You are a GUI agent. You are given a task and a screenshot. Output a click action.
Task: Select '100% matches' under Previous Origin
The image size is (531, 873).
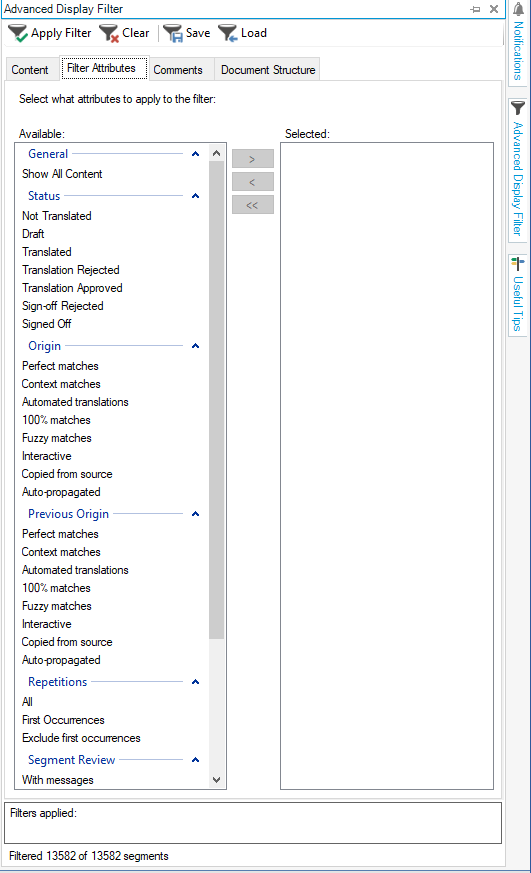point(56,588)
